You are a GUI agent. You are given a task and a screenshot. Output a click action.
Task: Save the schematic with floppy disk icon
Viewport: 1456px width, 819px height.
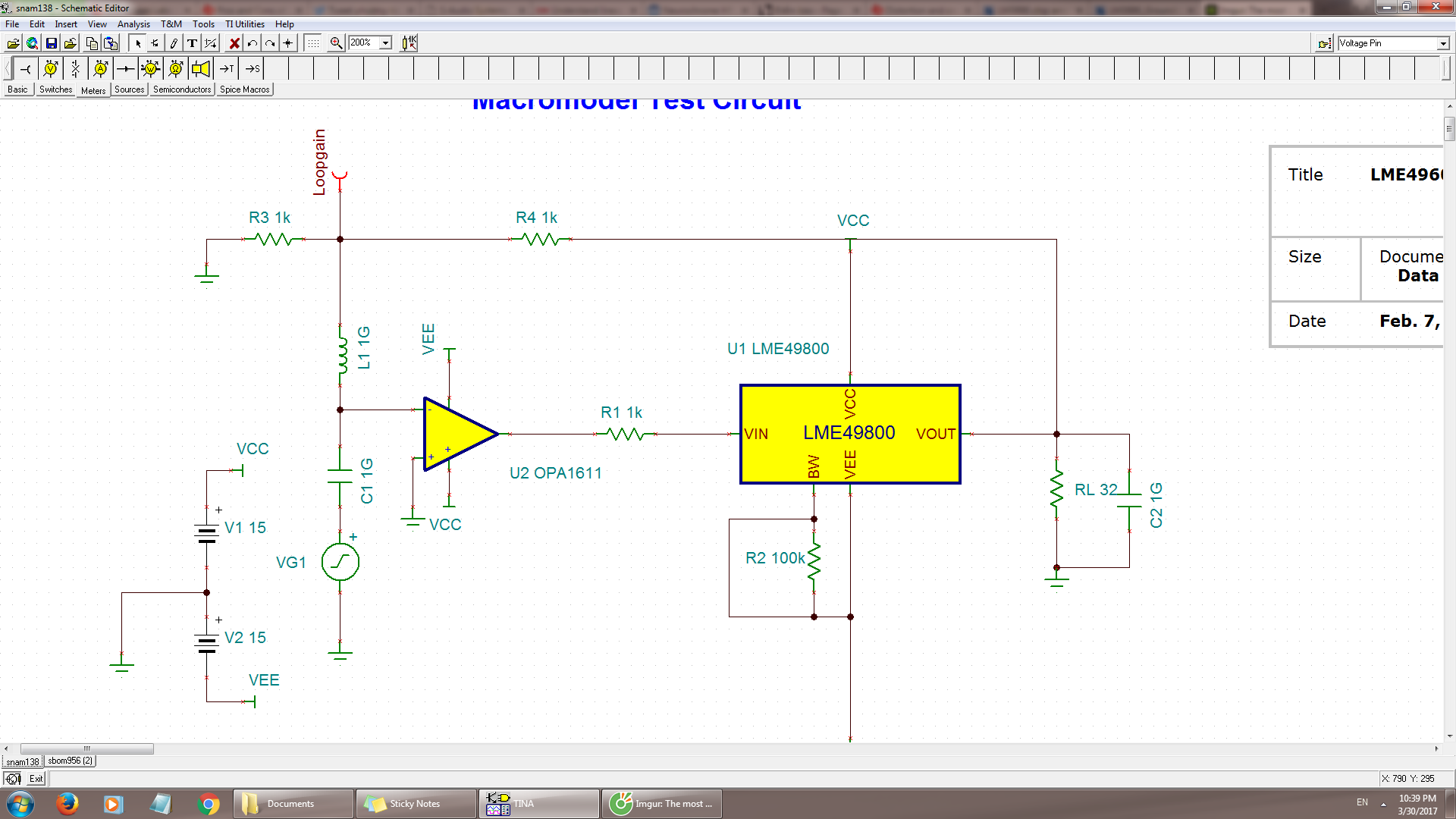(51, 43)
